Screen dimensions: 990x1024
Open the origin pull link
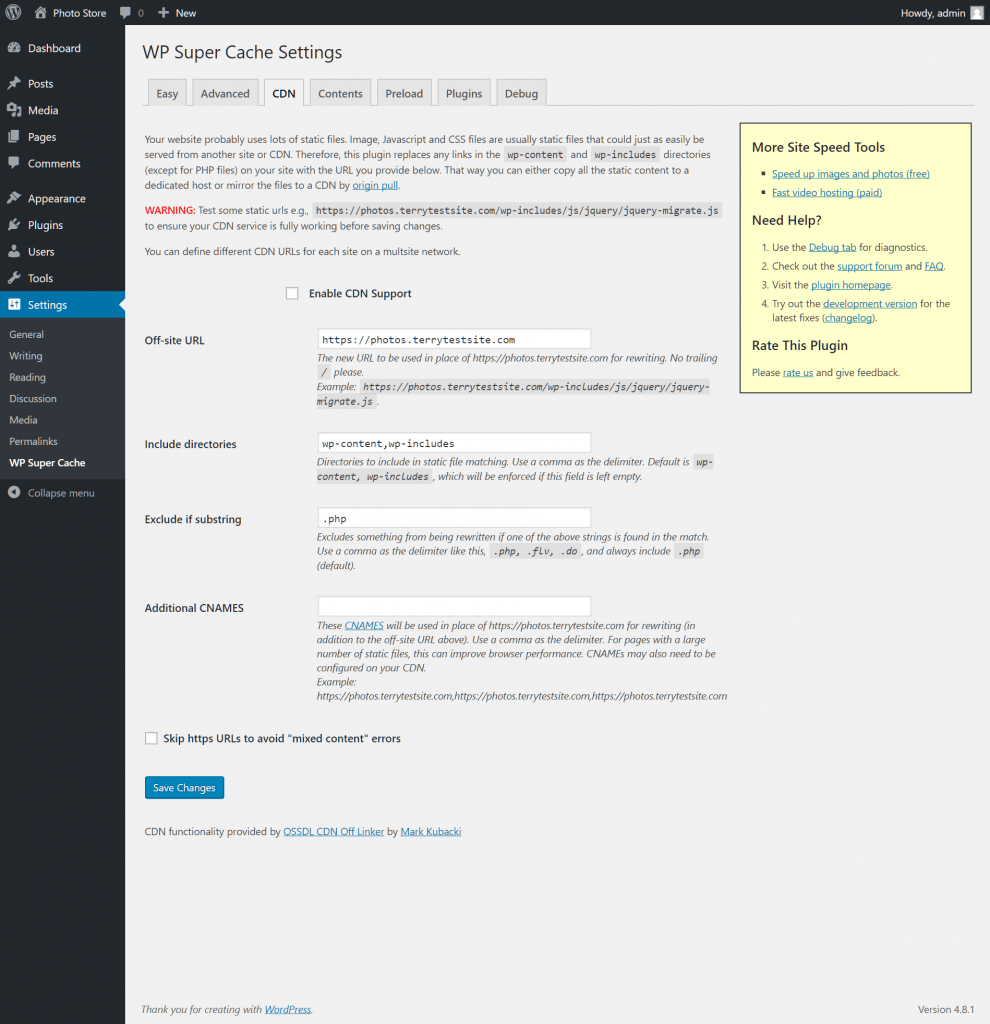point(375,184)
